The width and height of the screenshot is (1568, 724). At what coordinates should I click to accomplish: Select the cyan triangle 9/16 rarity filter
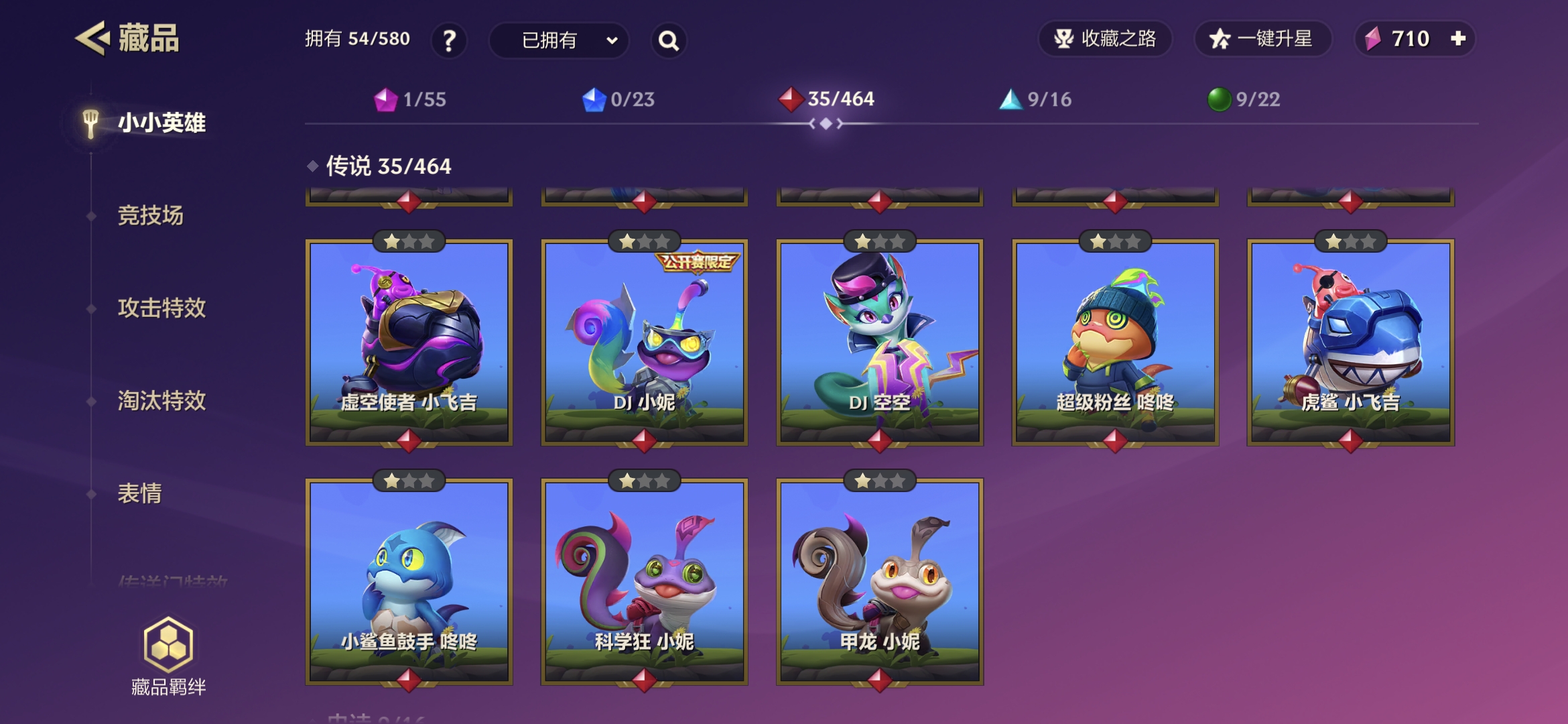(1035, 99)
